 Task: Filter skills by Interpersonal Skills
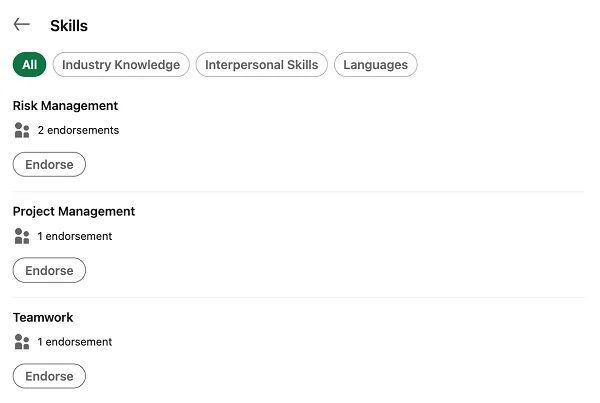pyautogui.click(x=261, y=65)
